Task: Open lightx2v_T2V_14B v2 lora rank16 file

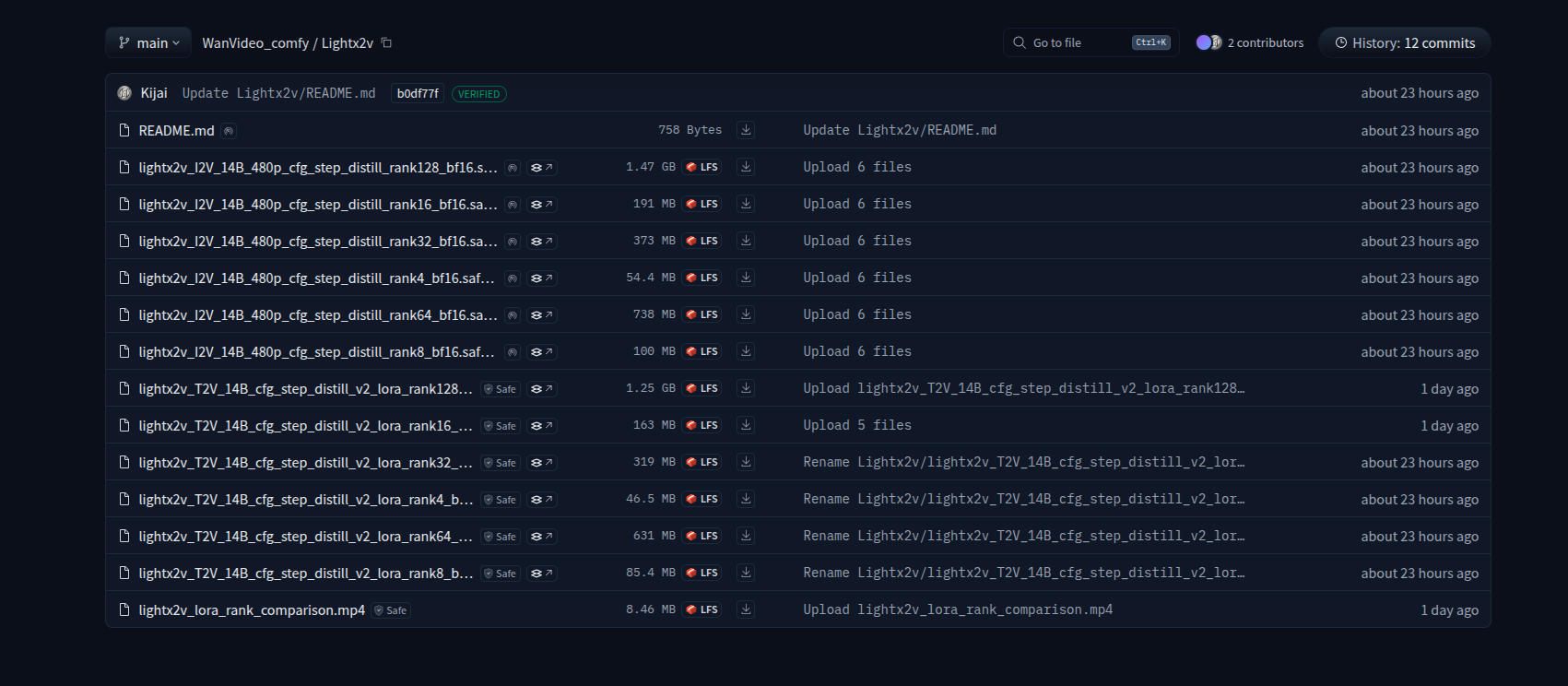Action: (x=306, y=426)
